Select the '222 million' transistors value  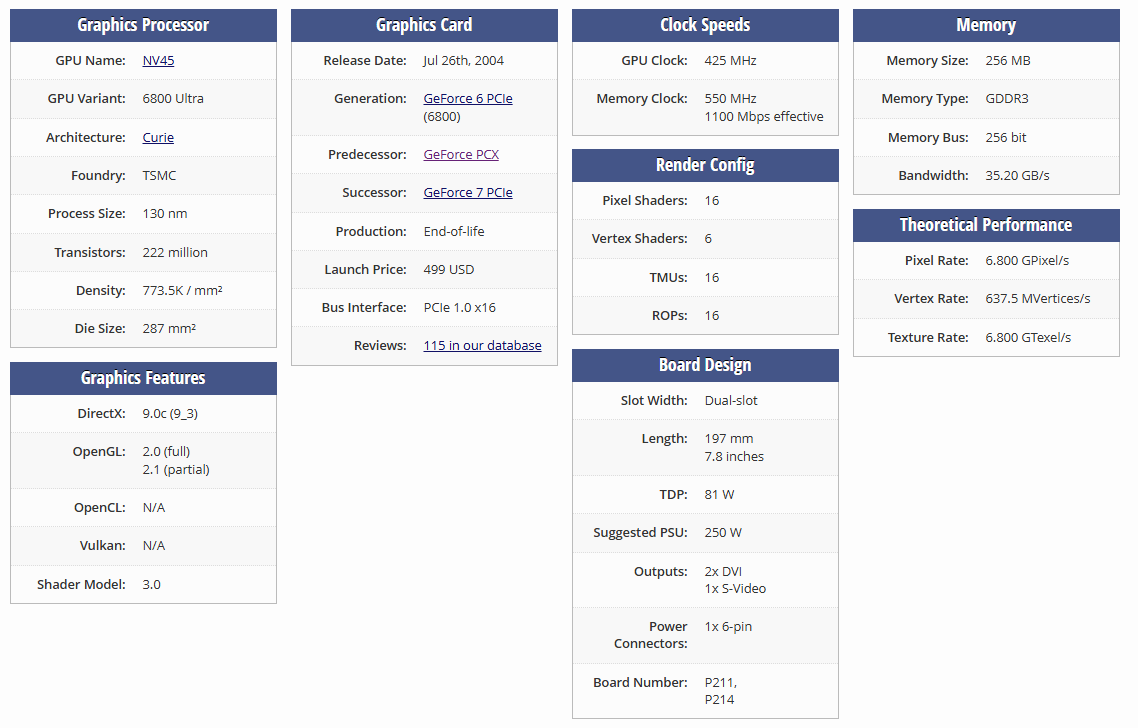point(175,253)
